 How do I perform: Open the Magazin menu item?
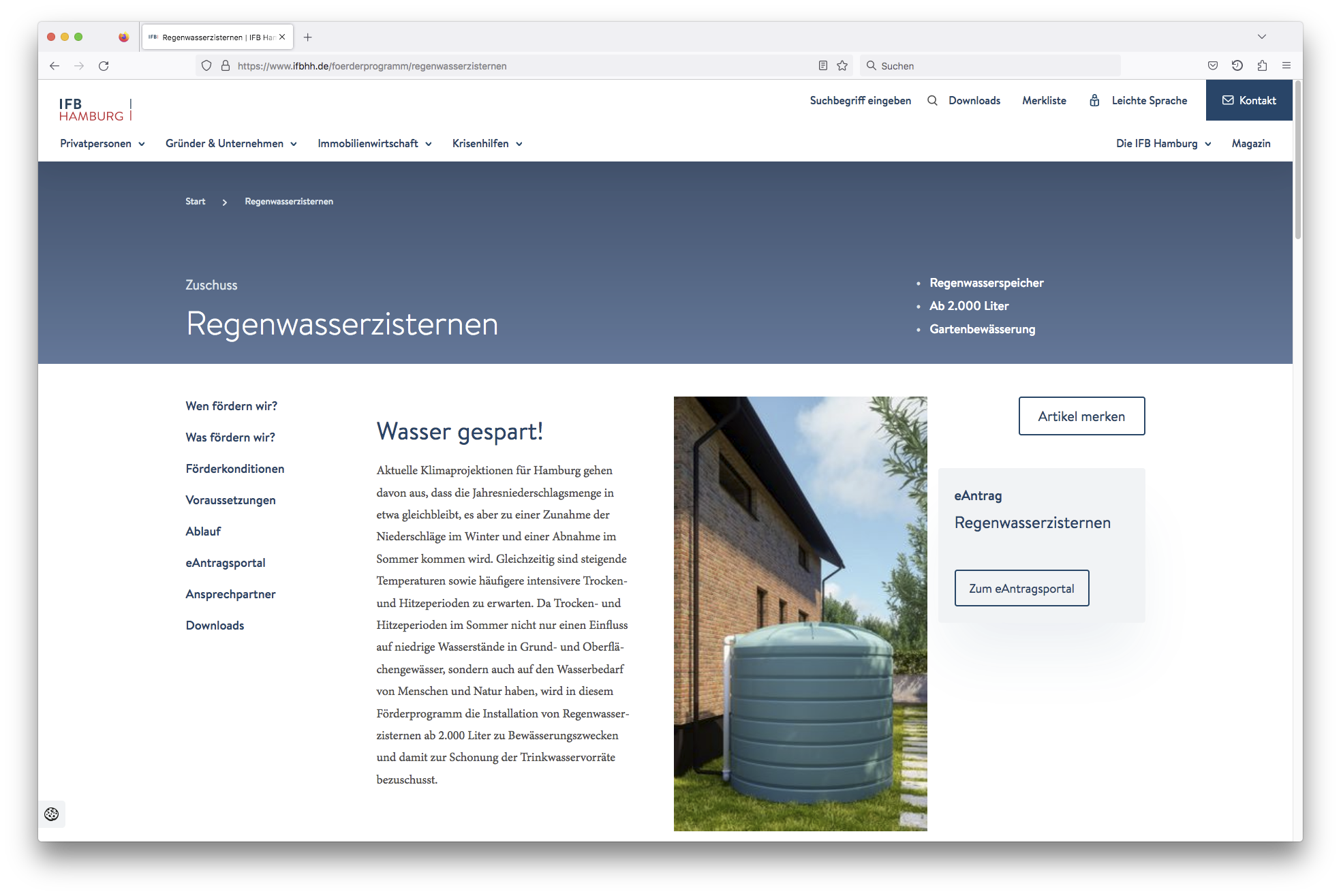pos(1251,144)
